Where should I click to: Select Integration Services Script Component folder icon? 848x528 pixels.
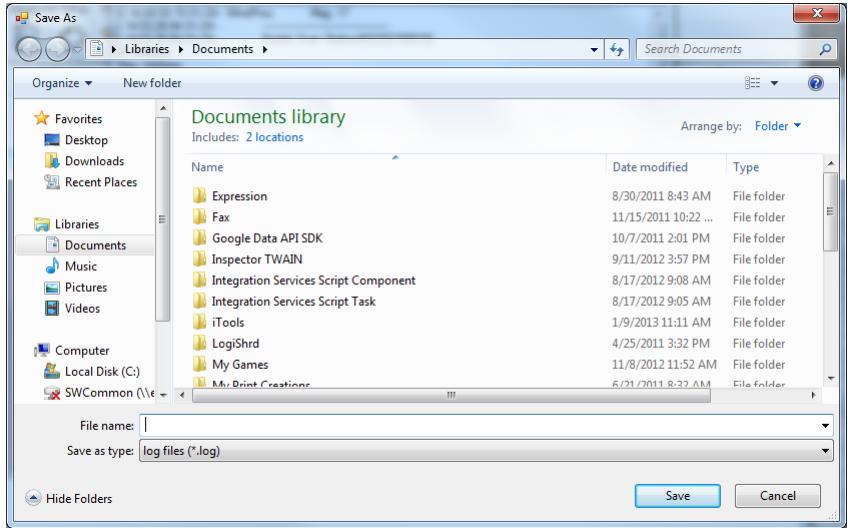(200, 280)
